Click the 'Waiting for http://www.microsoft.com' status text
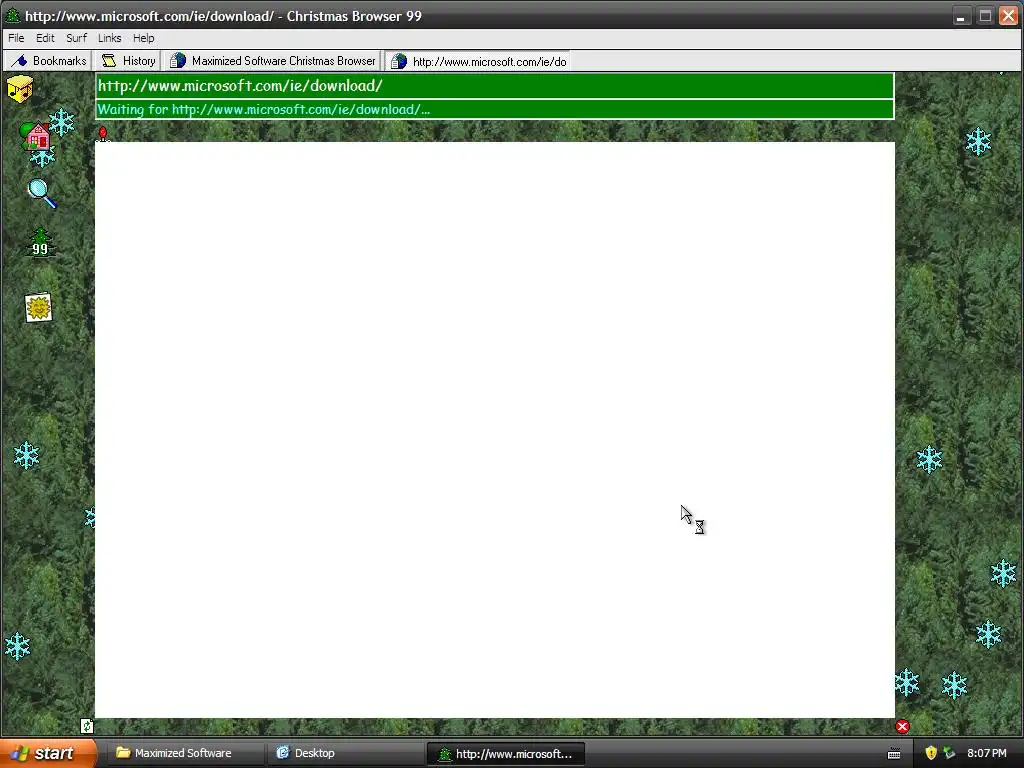 pyautogui.click(x=264, y=109)
